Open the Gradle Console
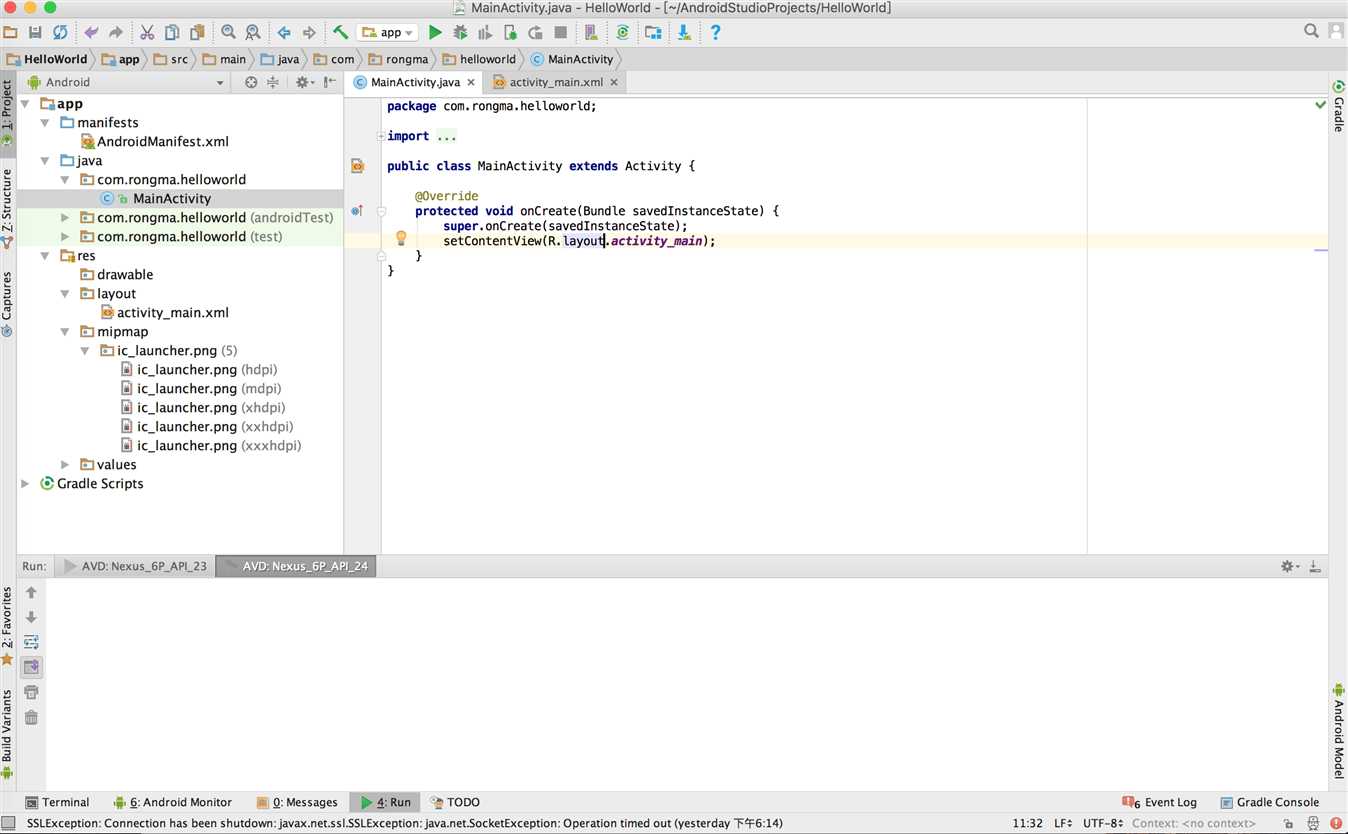The image size is (1348, 834). tap(1270, 802)
